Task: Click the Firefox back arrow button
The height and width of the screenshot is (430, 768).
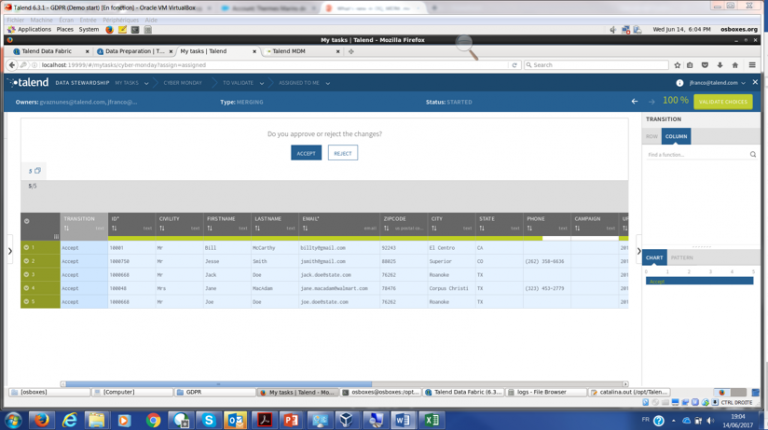Action: pos(12,65)
